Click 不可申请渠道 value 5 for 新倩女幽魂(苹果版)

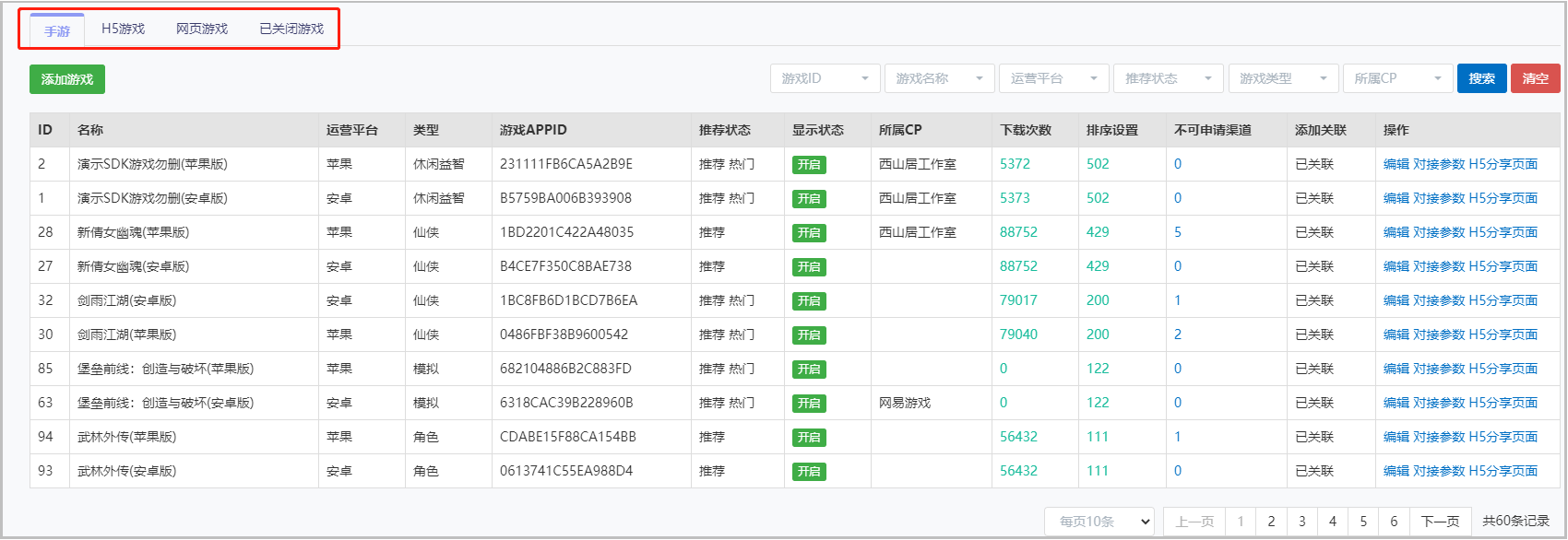coord(1178,232)
